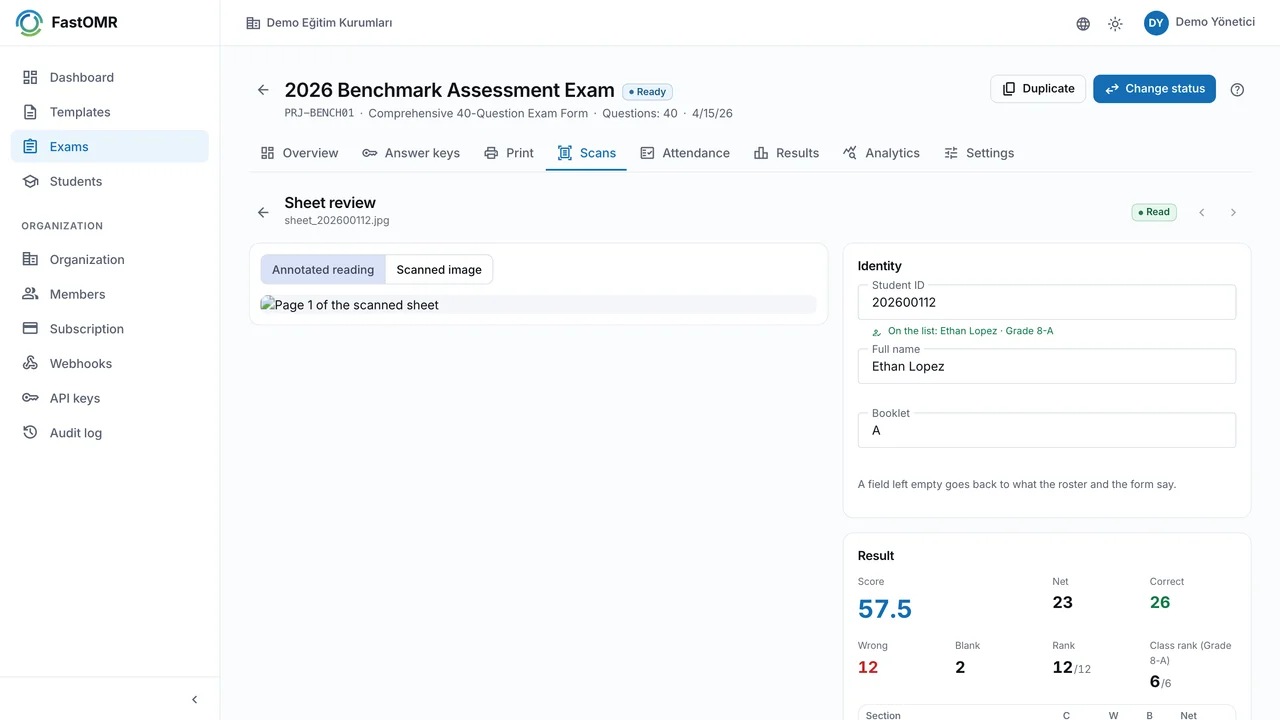This screenshot has width=1280, height=720.
Task: Open Webhooks in the sidebar
Action: point(110,363)
